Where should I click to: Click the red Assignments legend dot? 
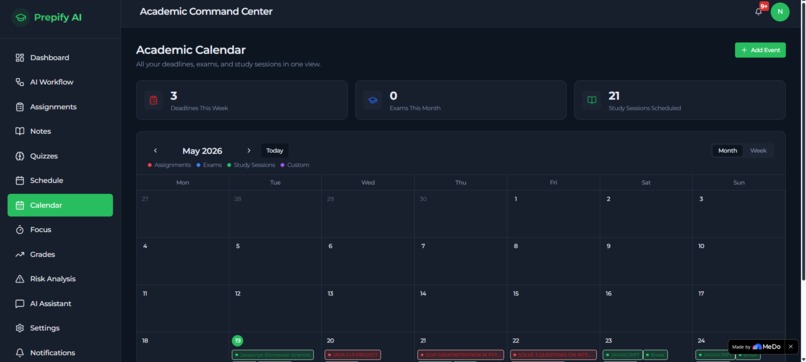coord(150,165)
